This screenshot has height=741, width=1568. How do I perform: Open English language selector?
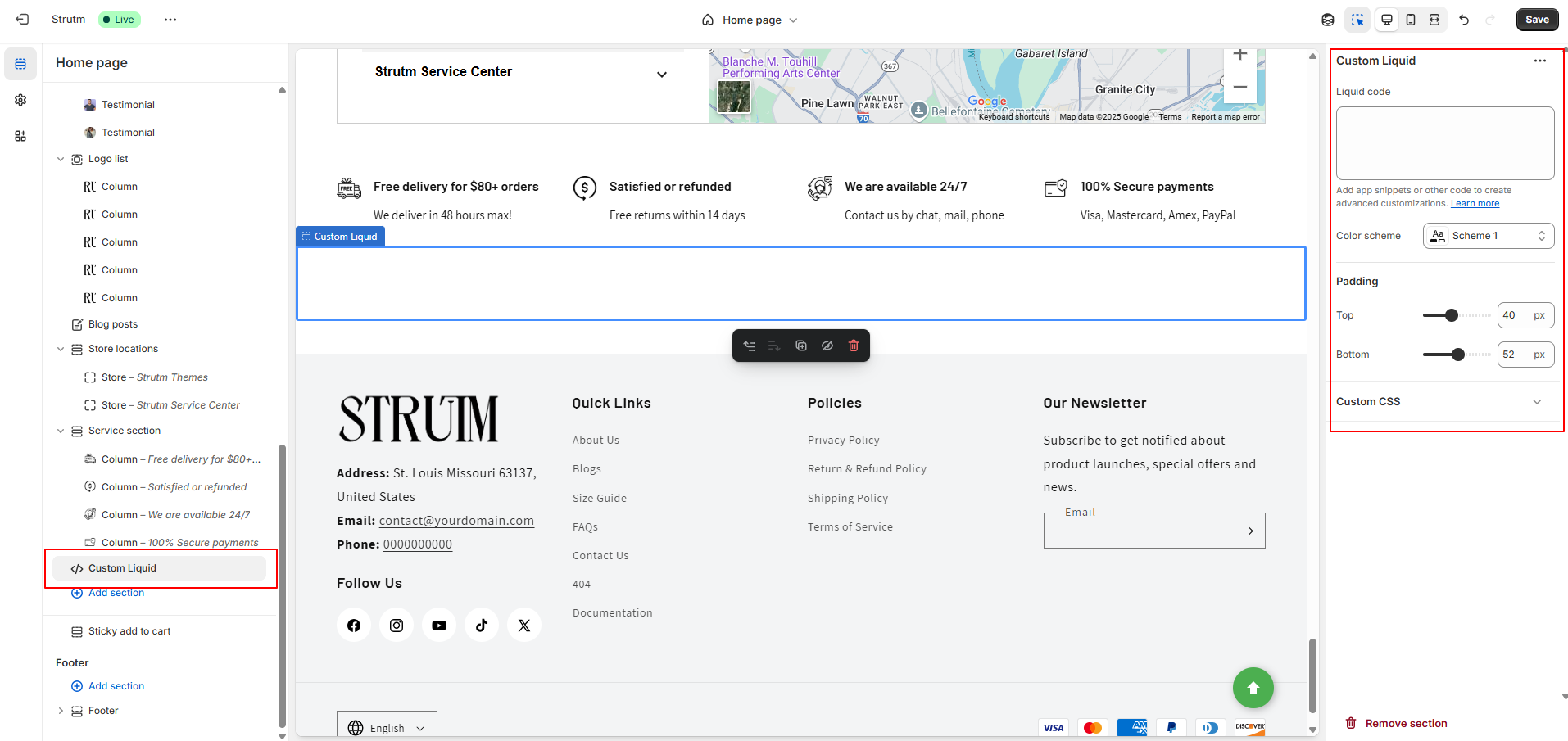[x=387, y=727]
